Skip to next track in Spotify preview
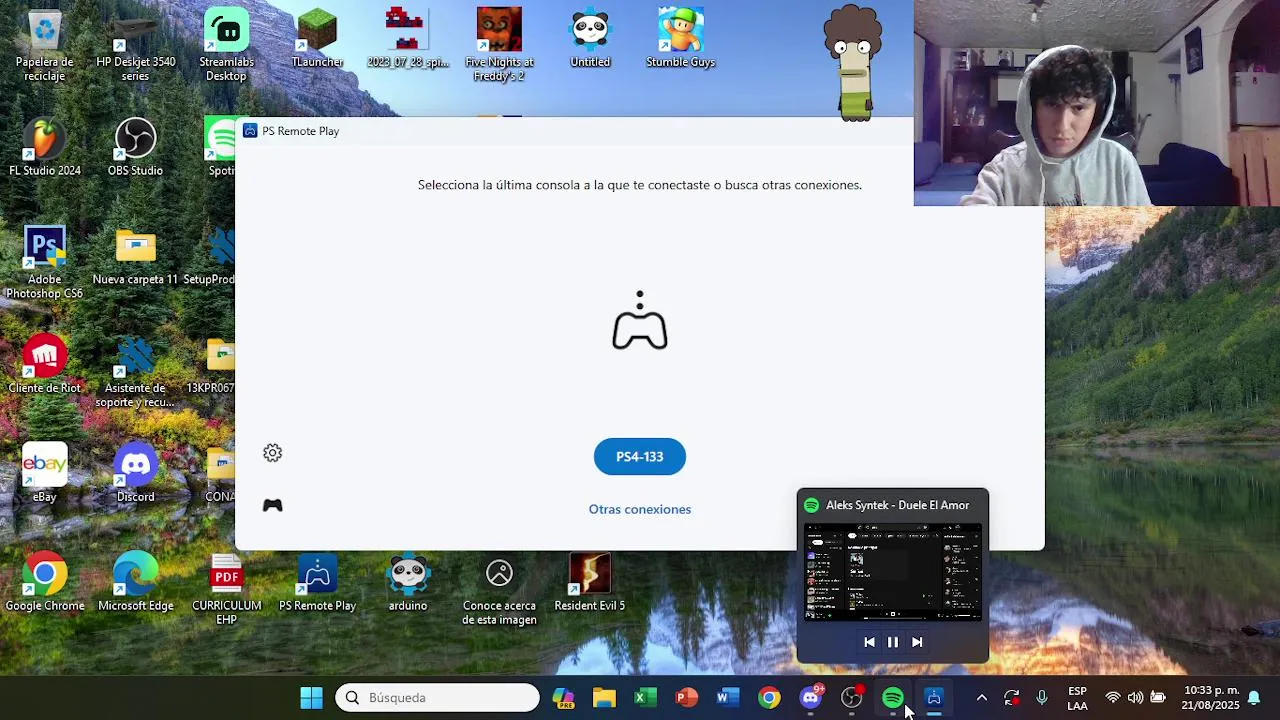This screenshot has height=720, width=1280. click(x=917, y=642)
